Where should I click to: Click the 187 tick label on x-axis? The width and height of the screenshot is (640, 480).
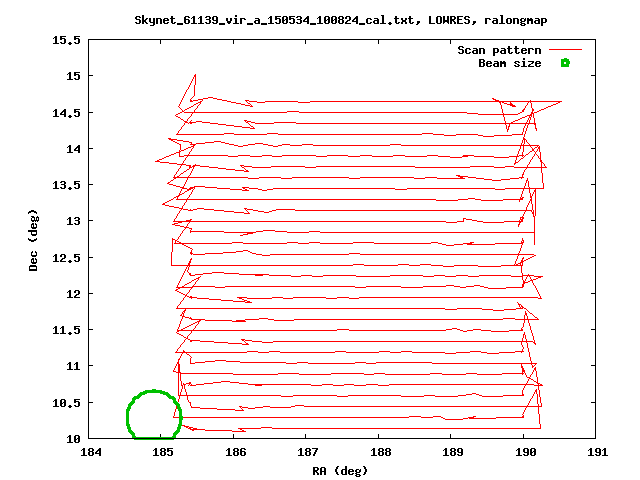point(306,453)
